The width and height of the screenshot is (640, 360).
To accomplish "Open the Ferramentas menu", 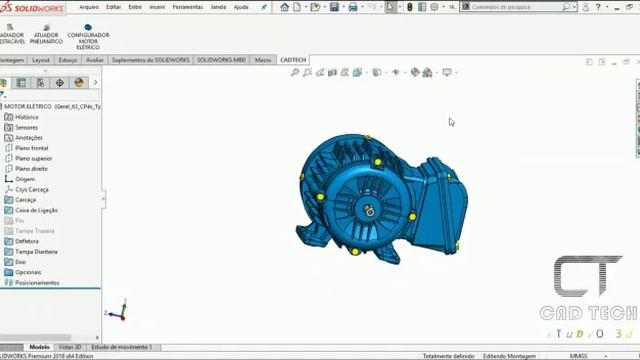I will [187, 7].
